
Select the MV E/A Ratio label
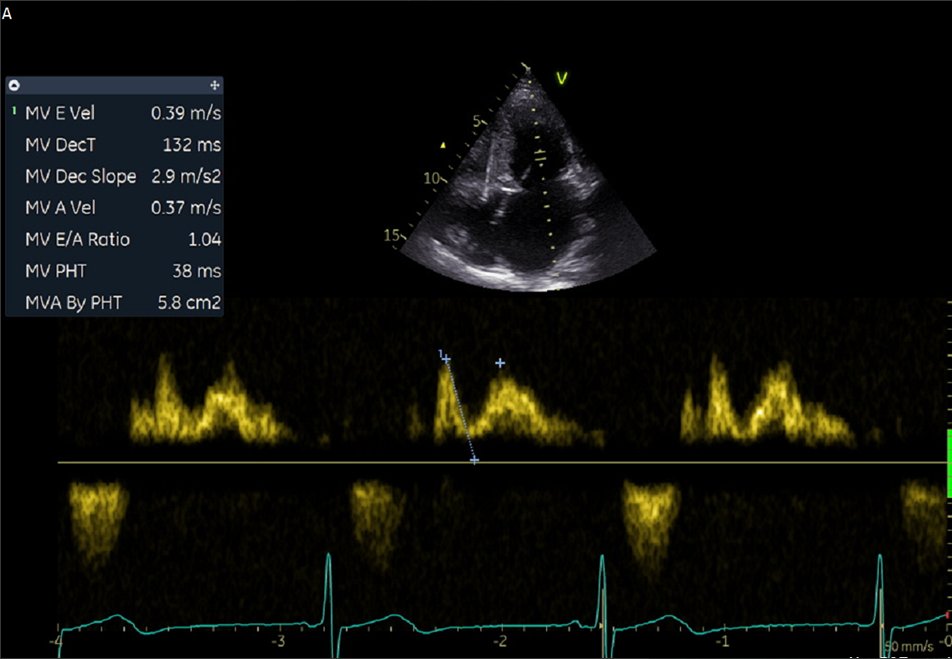[78, 239]
